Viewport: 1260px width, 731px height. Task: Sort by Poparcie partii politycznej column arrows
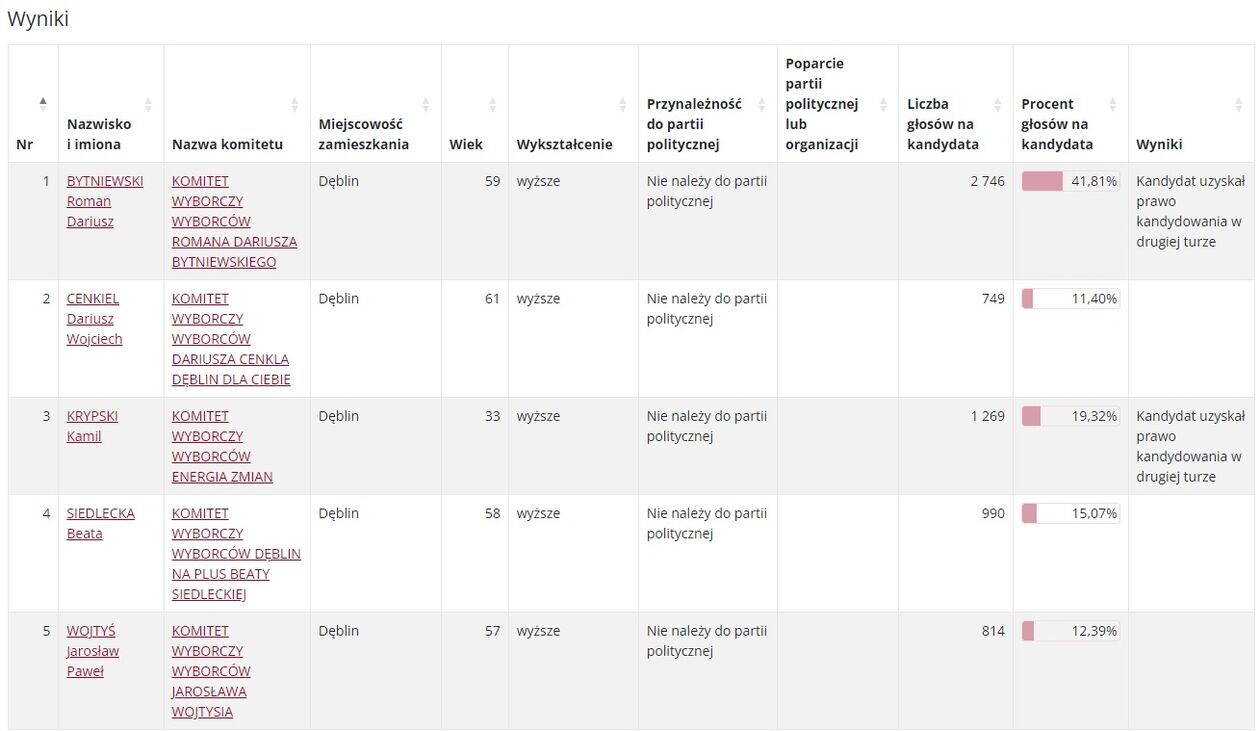tap(883, 104)
